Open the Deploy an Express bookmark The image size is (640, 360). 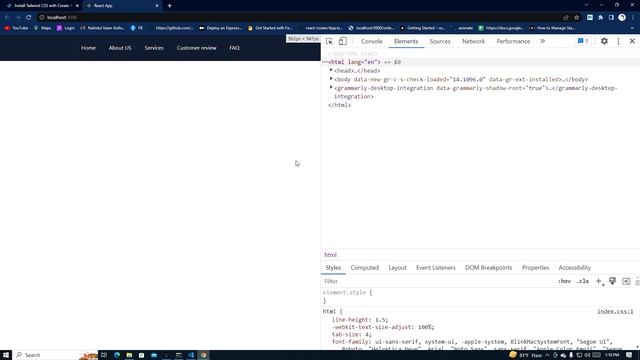[x=220, y=28]
